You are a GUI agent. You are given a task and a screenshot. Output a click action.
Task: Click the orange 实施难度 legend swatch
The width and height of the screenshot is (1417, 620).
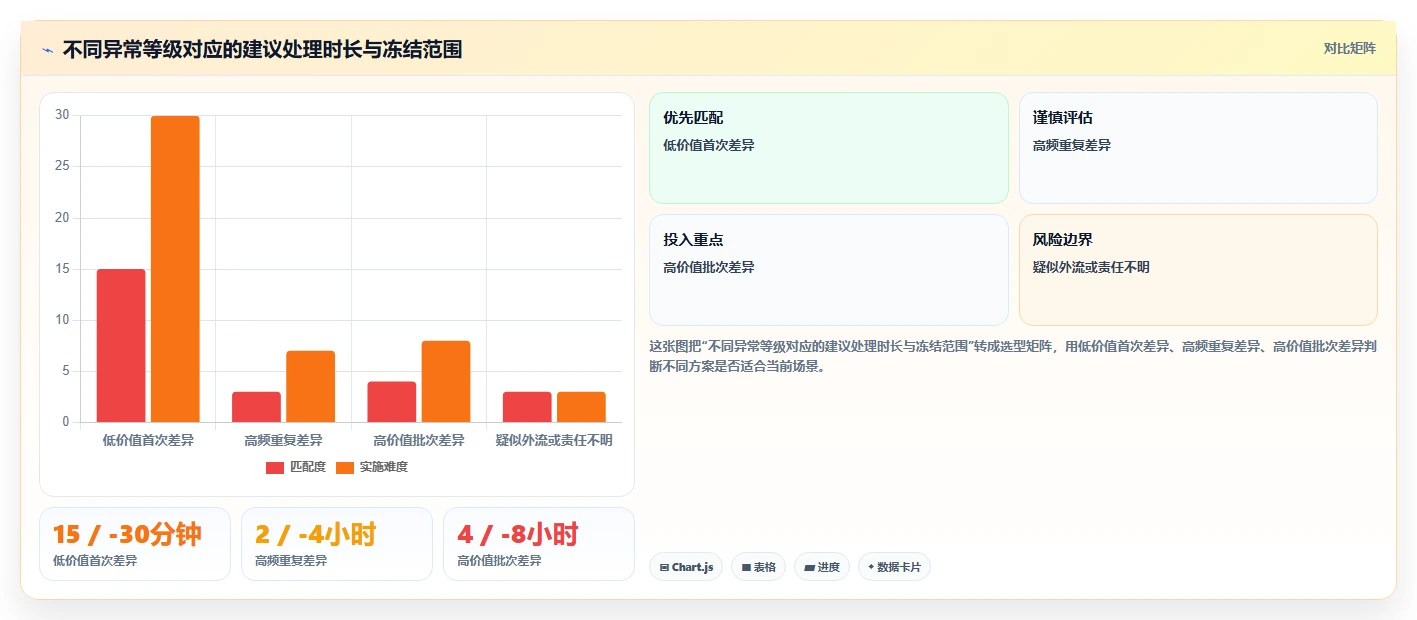(x=345, y=468)
